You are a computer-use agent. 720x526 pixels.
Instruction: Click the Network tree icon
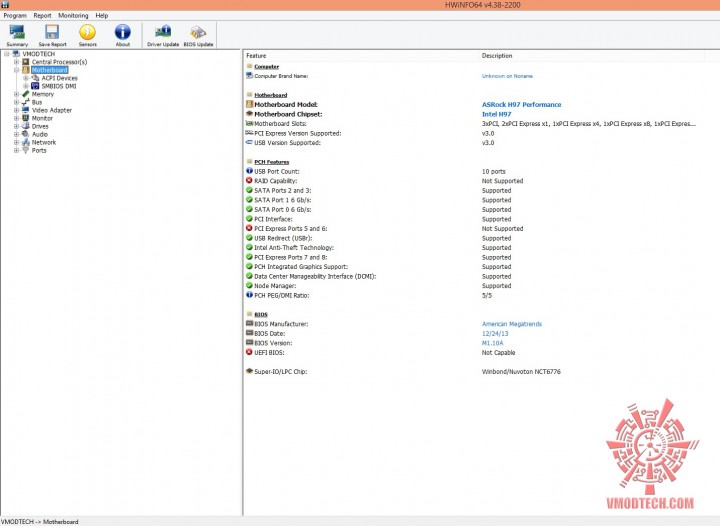26,142
